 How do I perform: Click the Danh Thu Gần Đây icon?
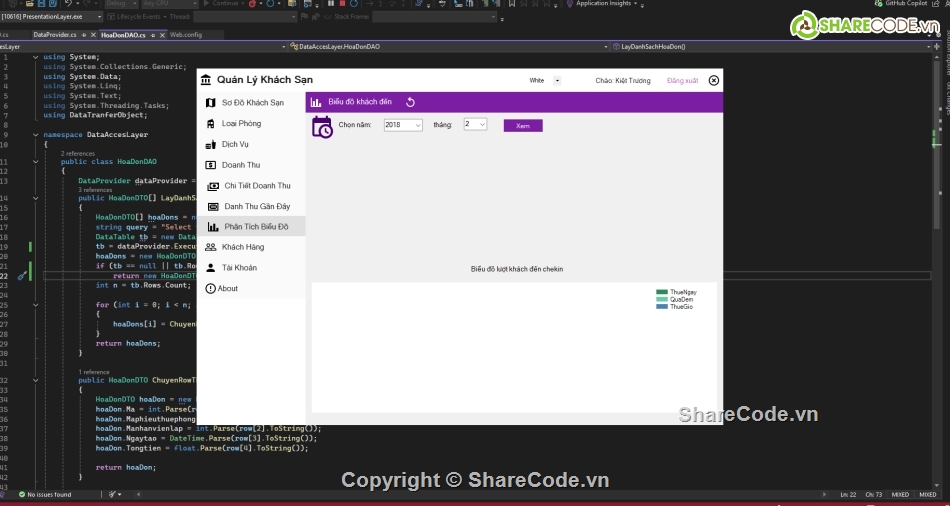click(x=213, y=207)
